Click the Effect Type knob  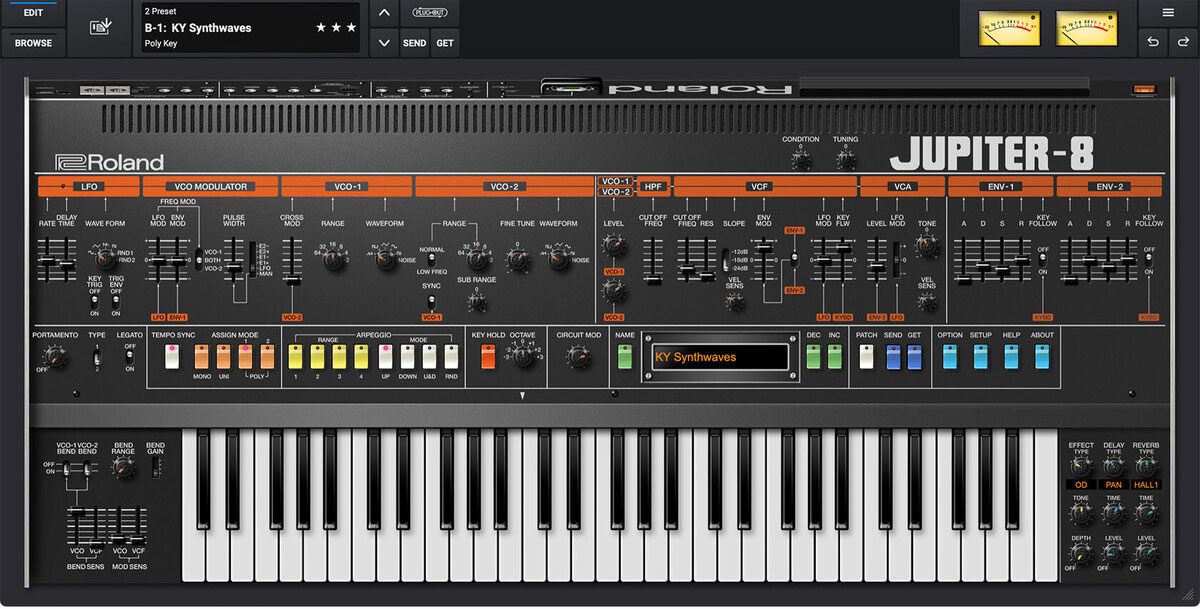pos(1081,466)
